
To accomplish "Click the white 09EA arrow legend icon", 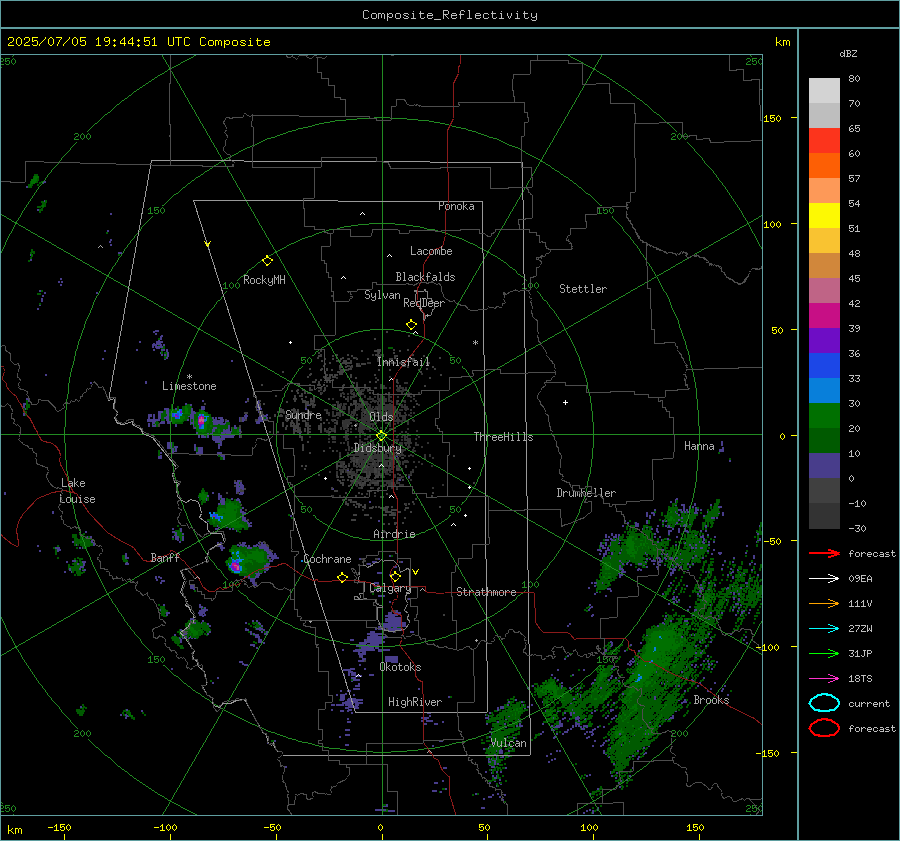I will tap(824, 579).
